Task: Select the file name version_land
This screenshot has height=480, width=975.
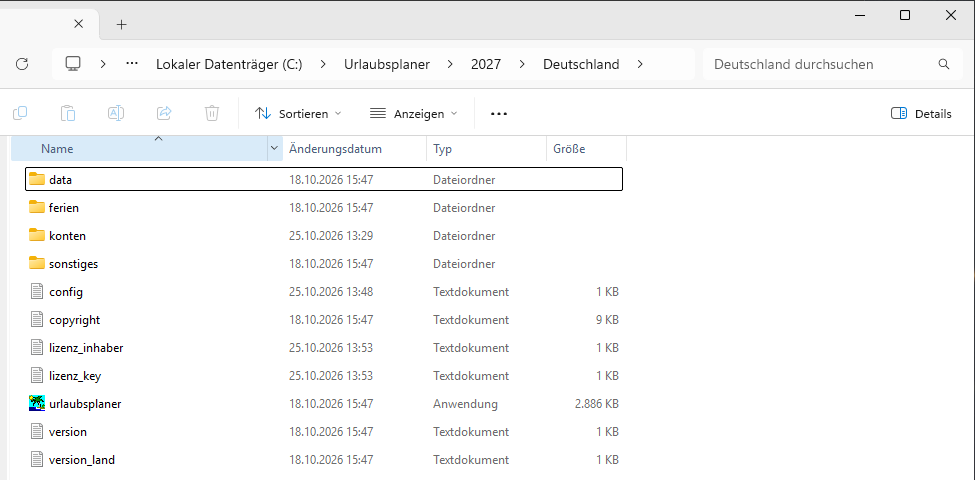Action: (x=82, y=459)
